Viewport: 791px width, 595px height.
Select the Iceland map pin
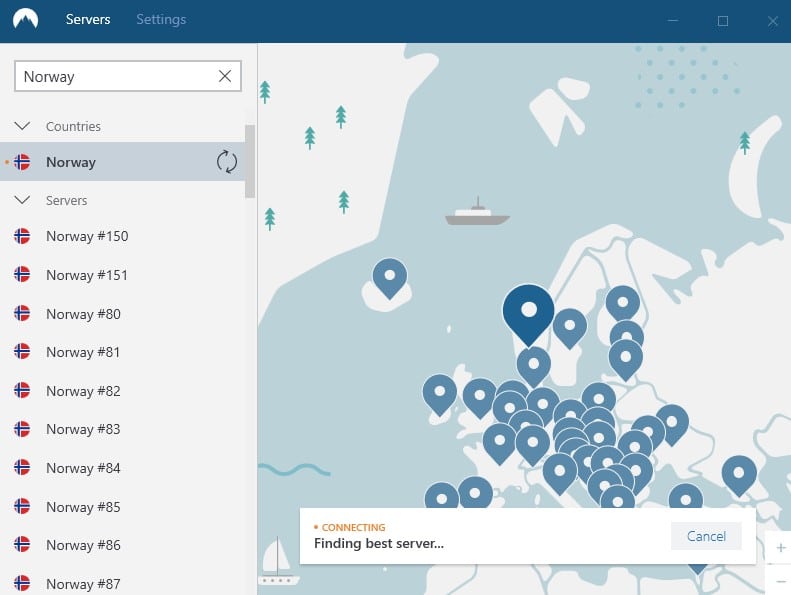click(x=389, y=278)
